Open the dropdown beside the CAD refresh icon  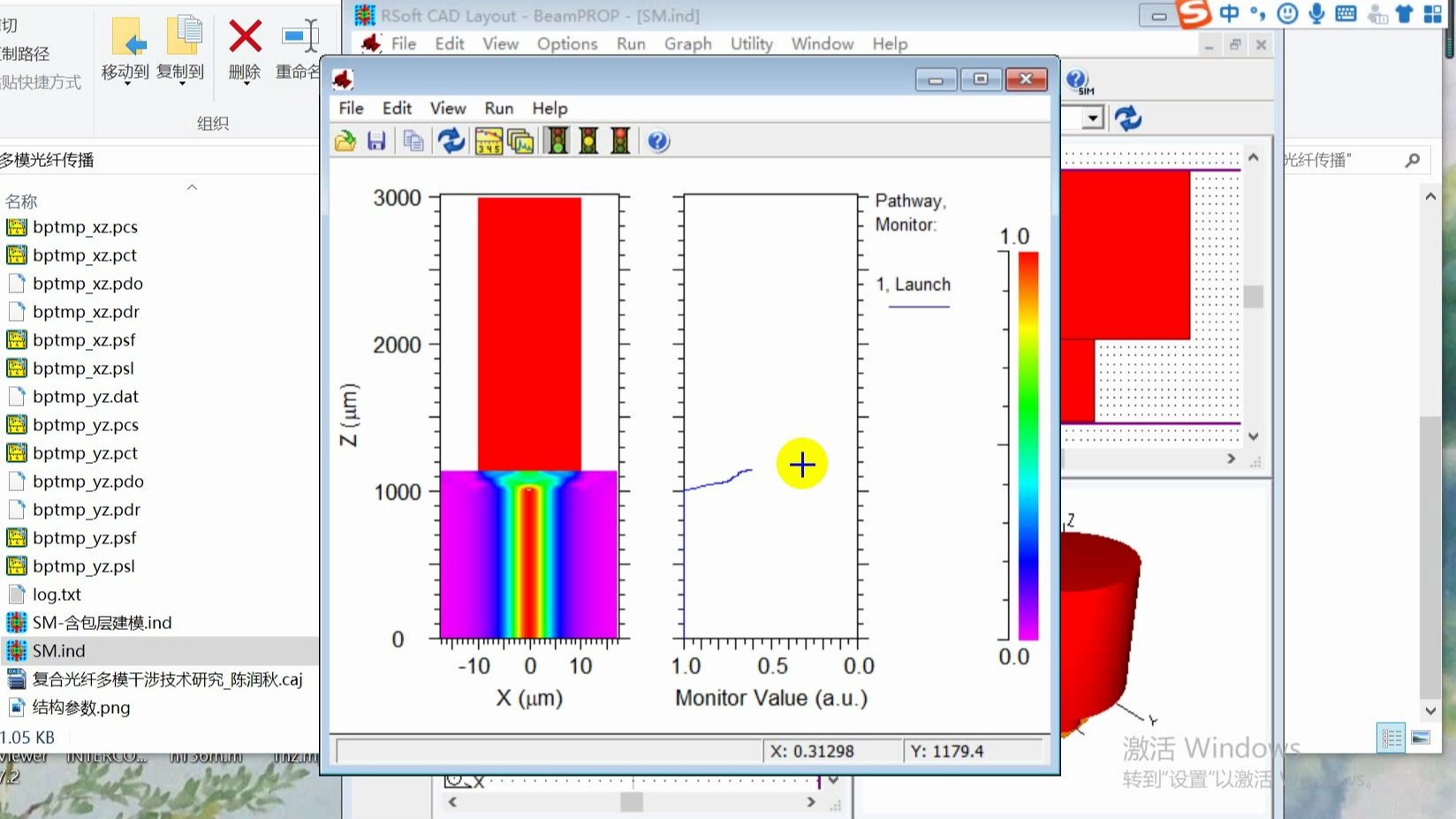tap(1093, 118)
